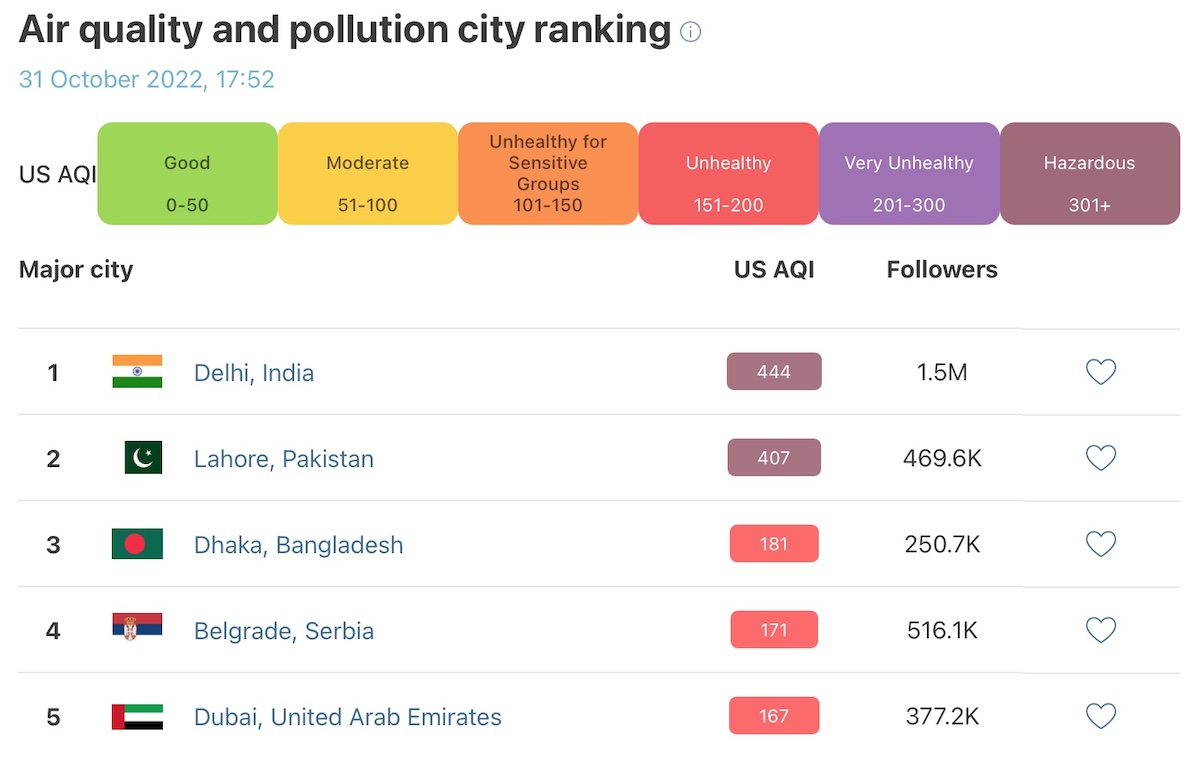Screen dimensions: 1200x757
Task: Click the heart icon for Belgrade
Action: (1100, 631)
